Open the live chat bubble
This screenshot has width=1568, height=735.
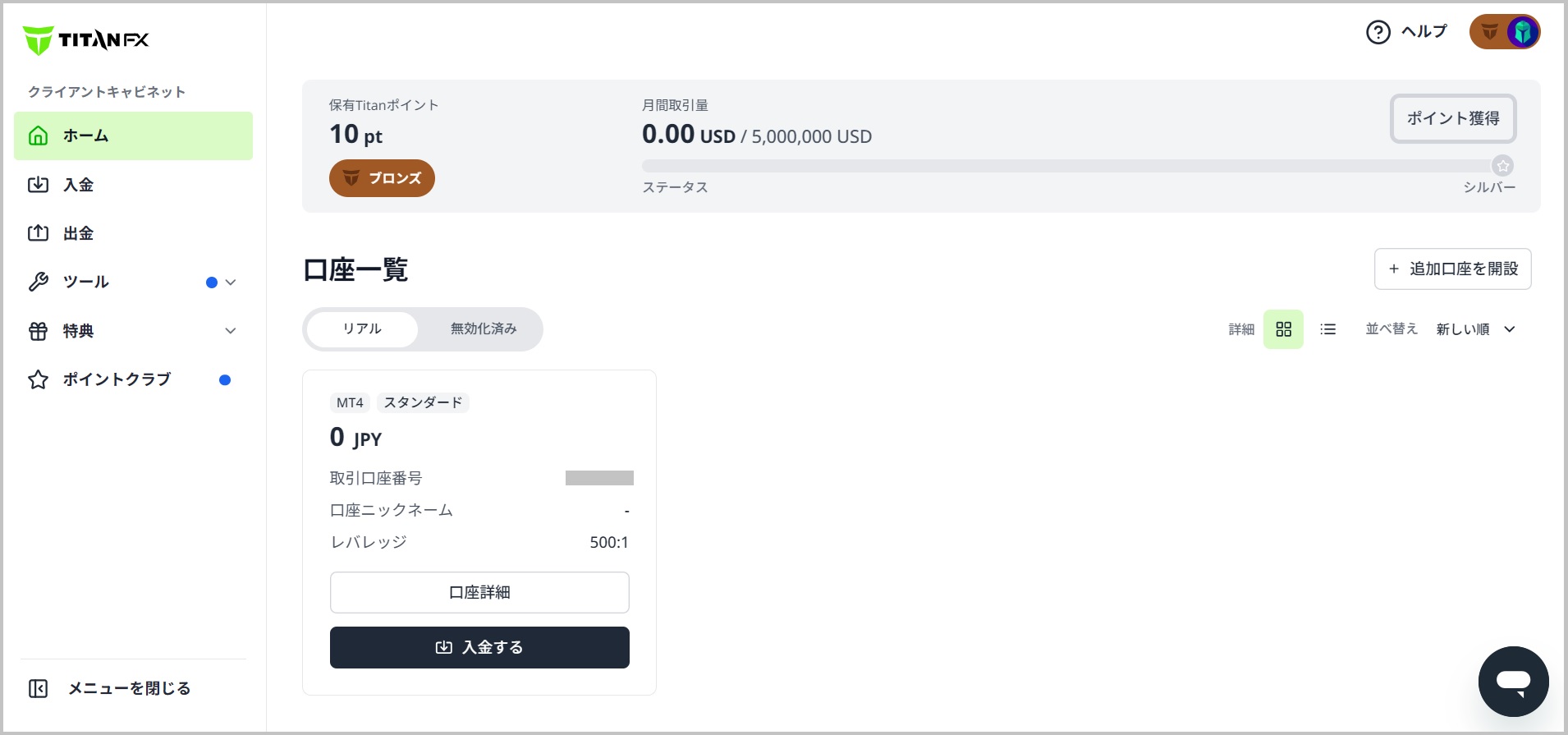(1513, 681)
